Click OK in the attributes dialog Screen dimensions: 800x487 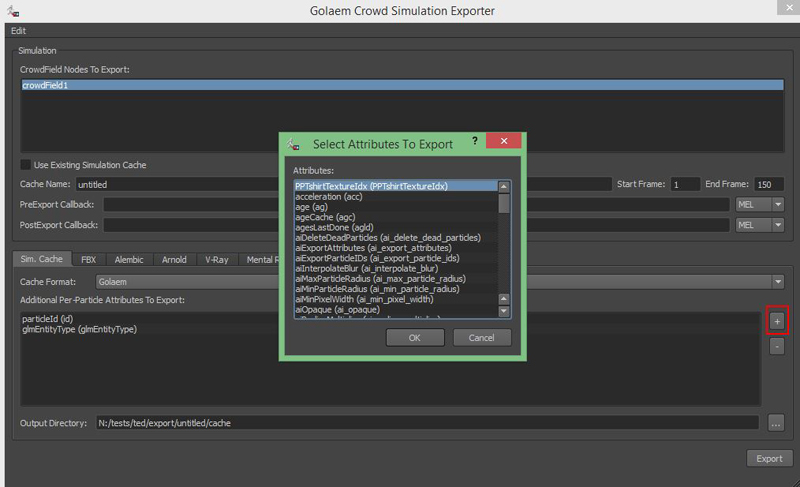415,338
